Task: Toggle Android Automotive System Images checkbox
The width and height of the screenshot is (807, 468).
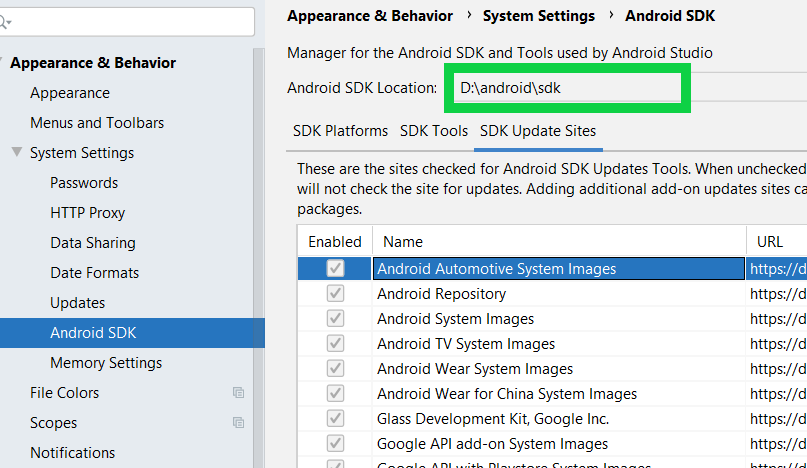Action: pos(335,268)
